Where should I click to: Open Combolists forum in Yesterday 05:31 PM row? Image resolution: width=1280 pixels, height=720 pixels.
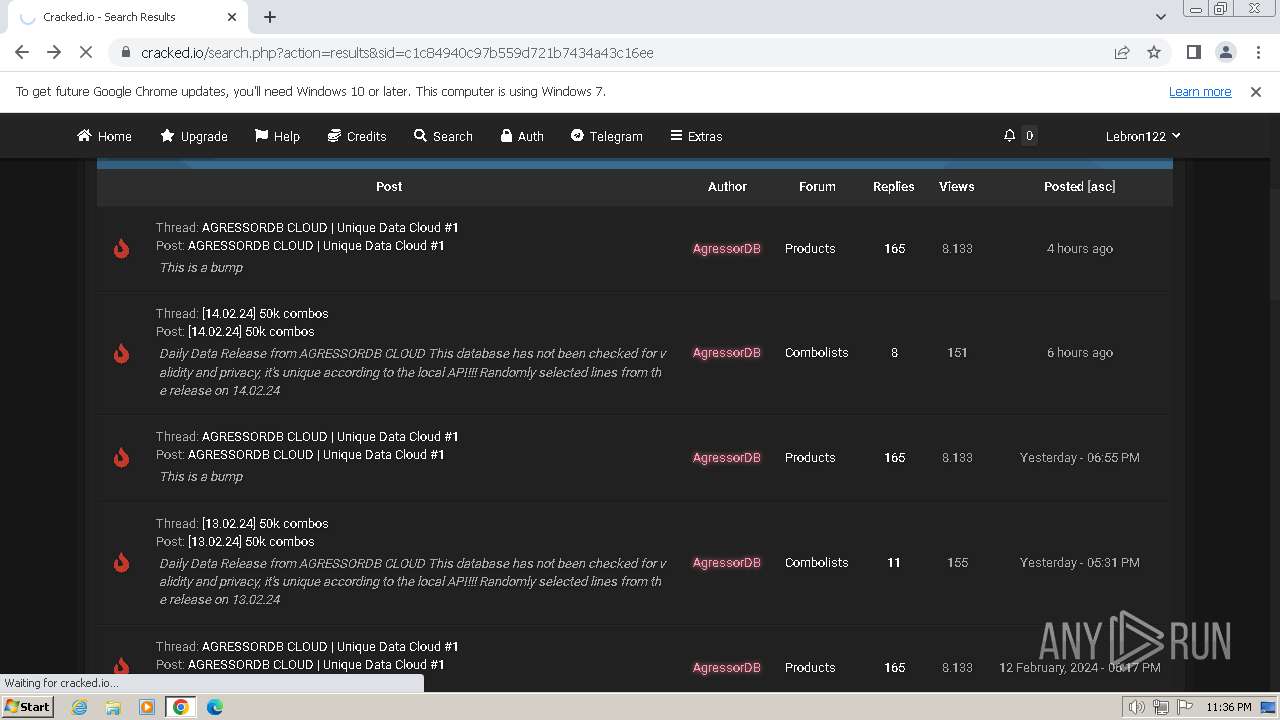click(816, 562)
